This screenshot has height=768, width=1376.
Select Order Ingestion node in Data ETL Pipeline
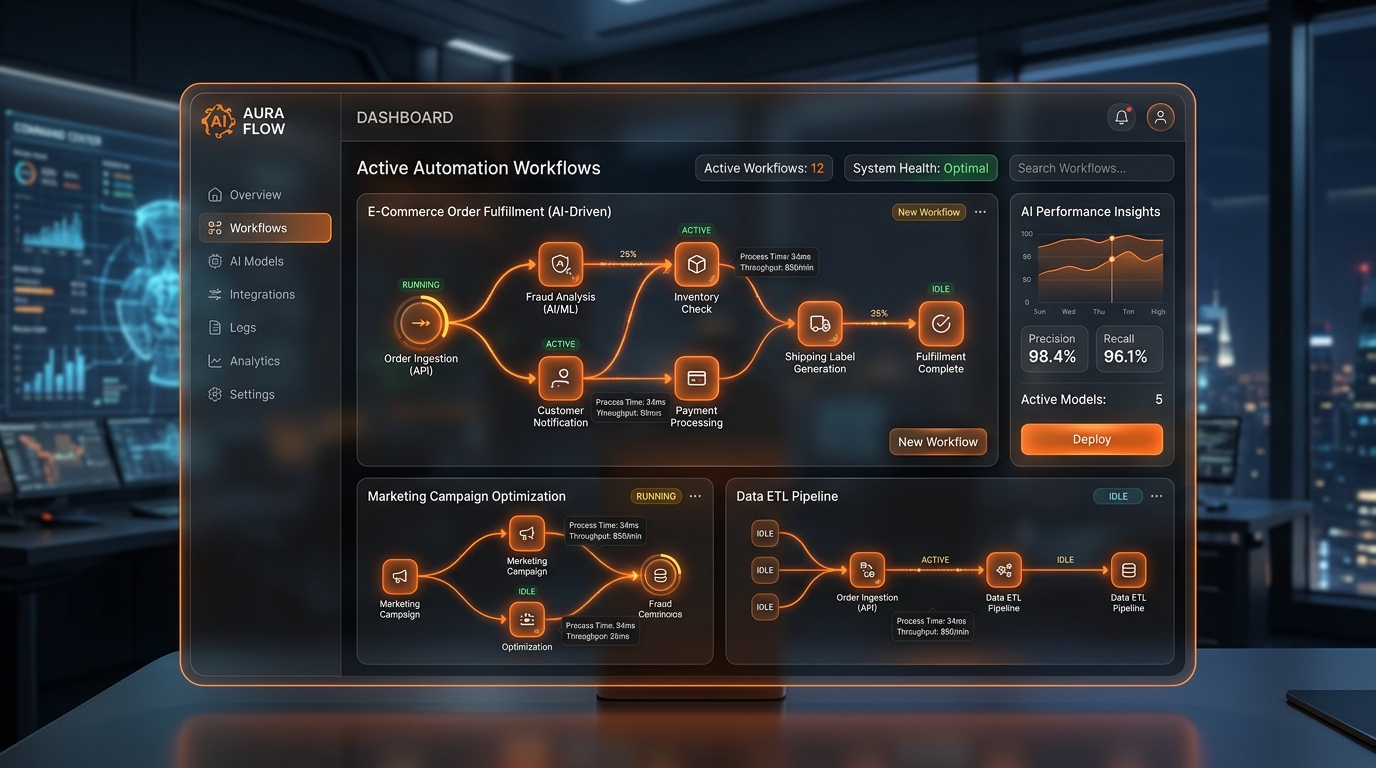(x=867, y=570)
